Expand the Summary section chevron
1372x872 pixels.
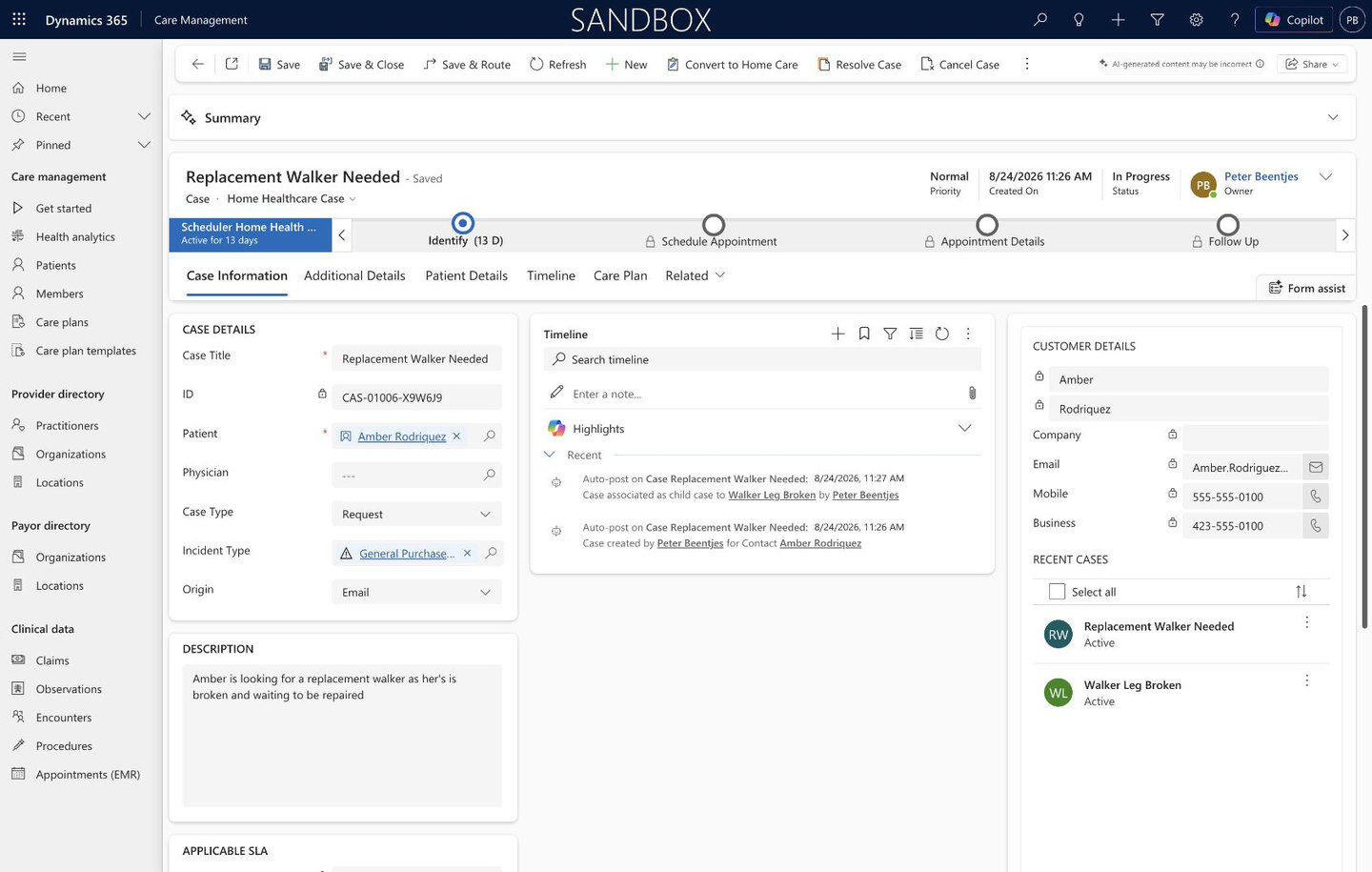click(1333, 117)
